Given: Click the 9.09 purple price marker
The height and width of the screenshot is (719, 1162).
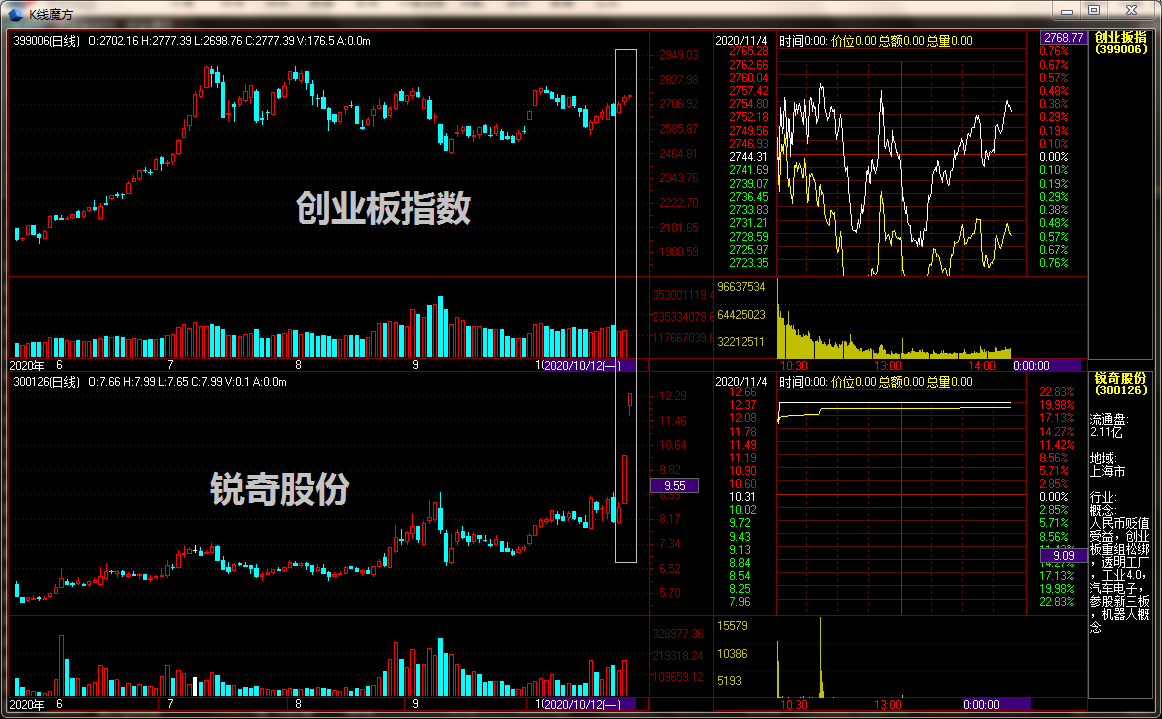Looking at the screenshot, I should [1063, 555].
